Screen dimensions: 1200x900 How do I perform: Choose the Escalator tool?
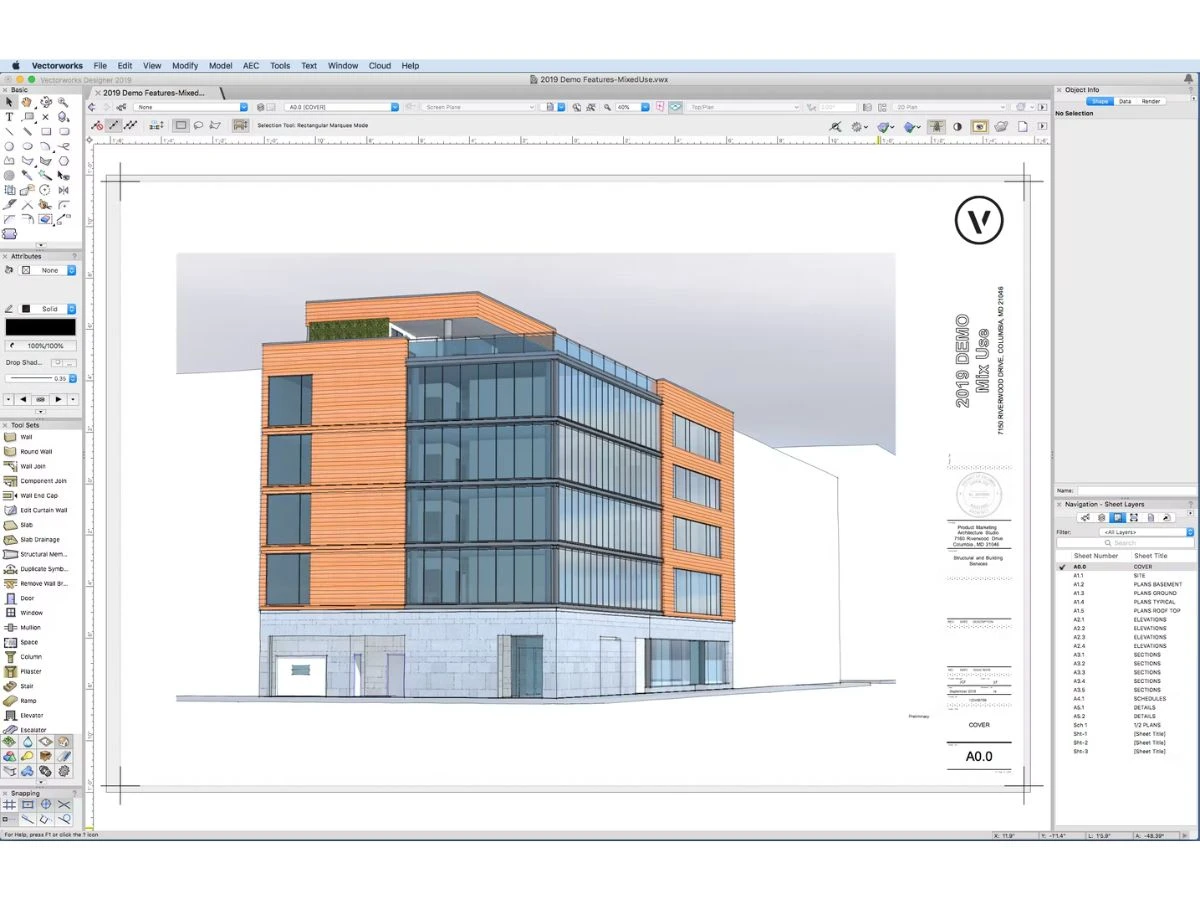coord(33,730)
